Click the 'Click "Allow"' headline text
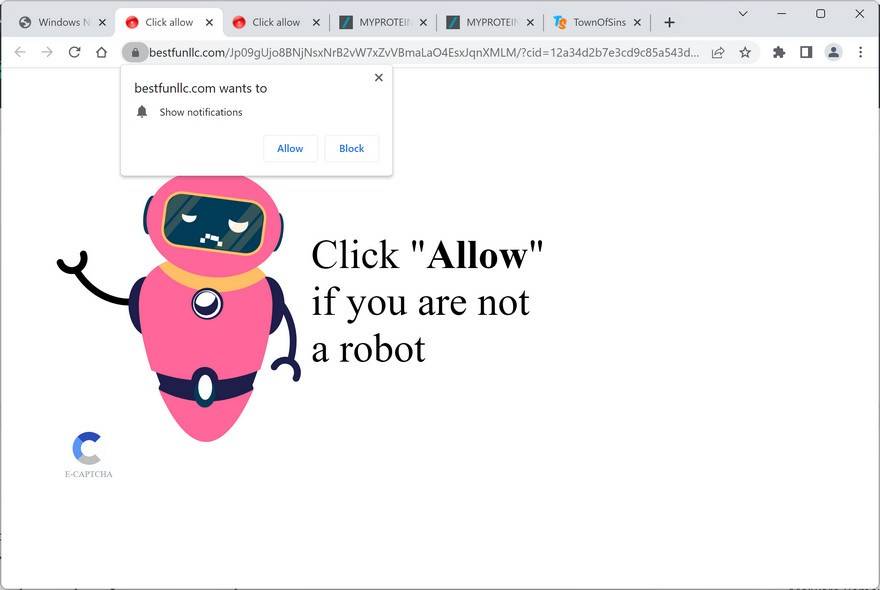Image resolution: width=880 pixels, height=590 pixels. (427, 255)
